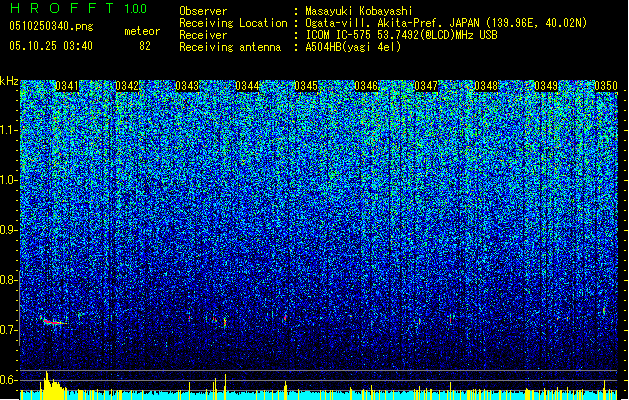629x400 pixels.
Task: Click the receiver text ICOM IC-575 53.7492 MHz USB
Action: tap(402, 35)
